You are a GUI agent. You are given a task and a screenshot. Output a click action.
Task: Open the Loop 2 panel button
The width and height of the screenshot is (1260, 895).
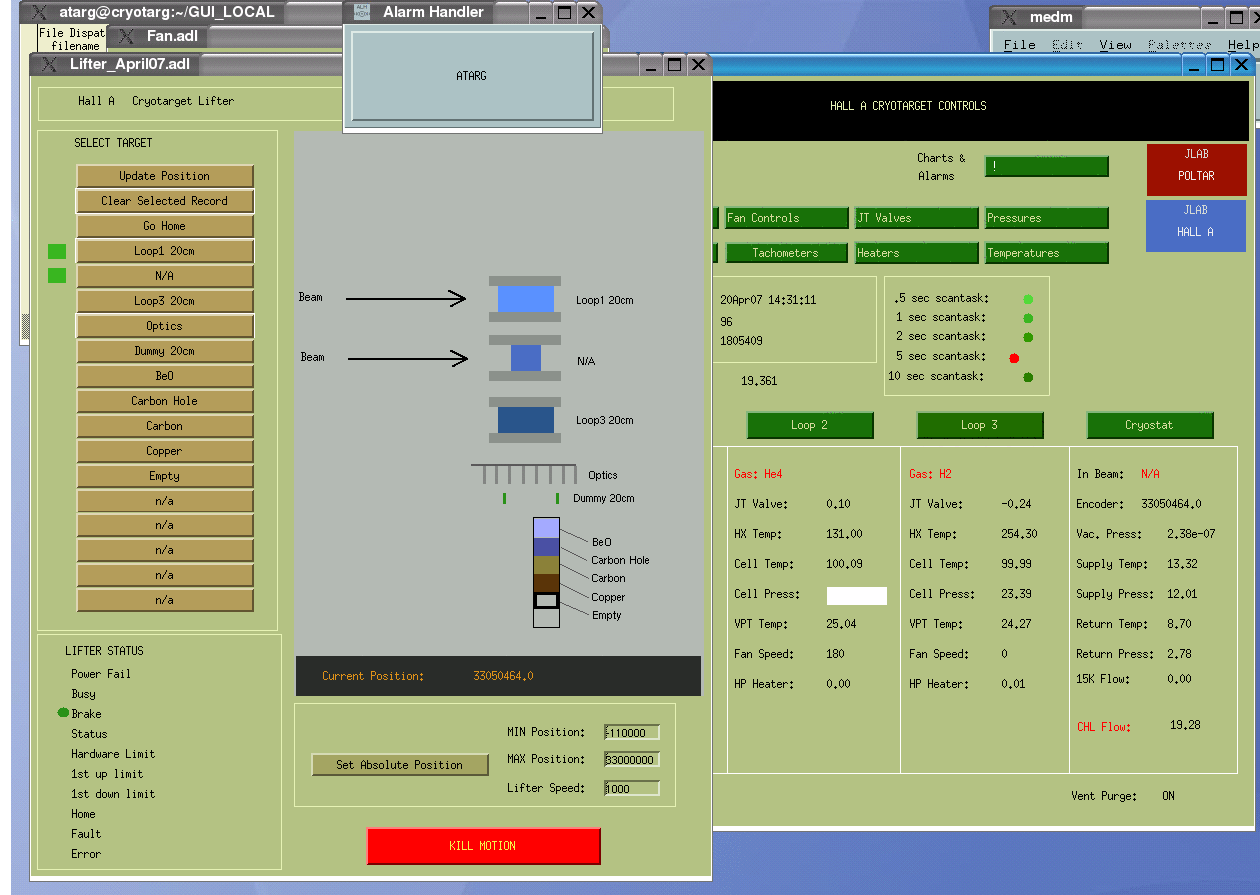(810, 425)
